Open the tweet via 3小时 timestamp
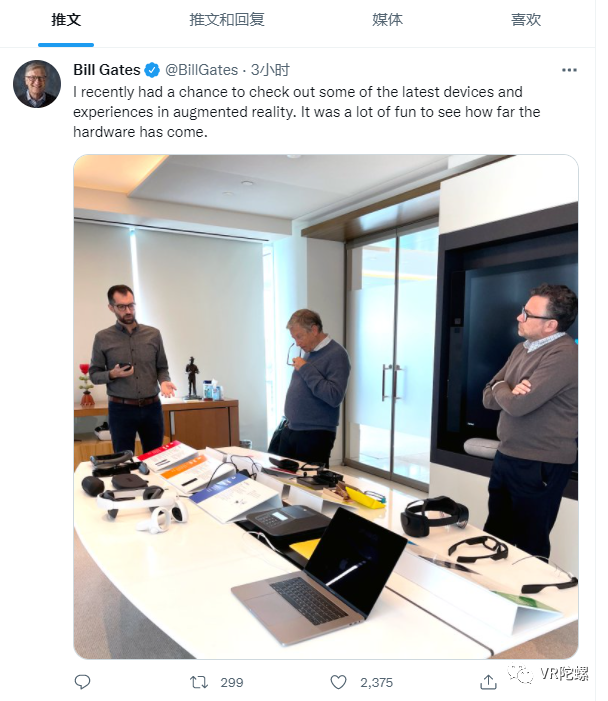Image resolution: width=608 pixels, height=701 pixels. 270,70
